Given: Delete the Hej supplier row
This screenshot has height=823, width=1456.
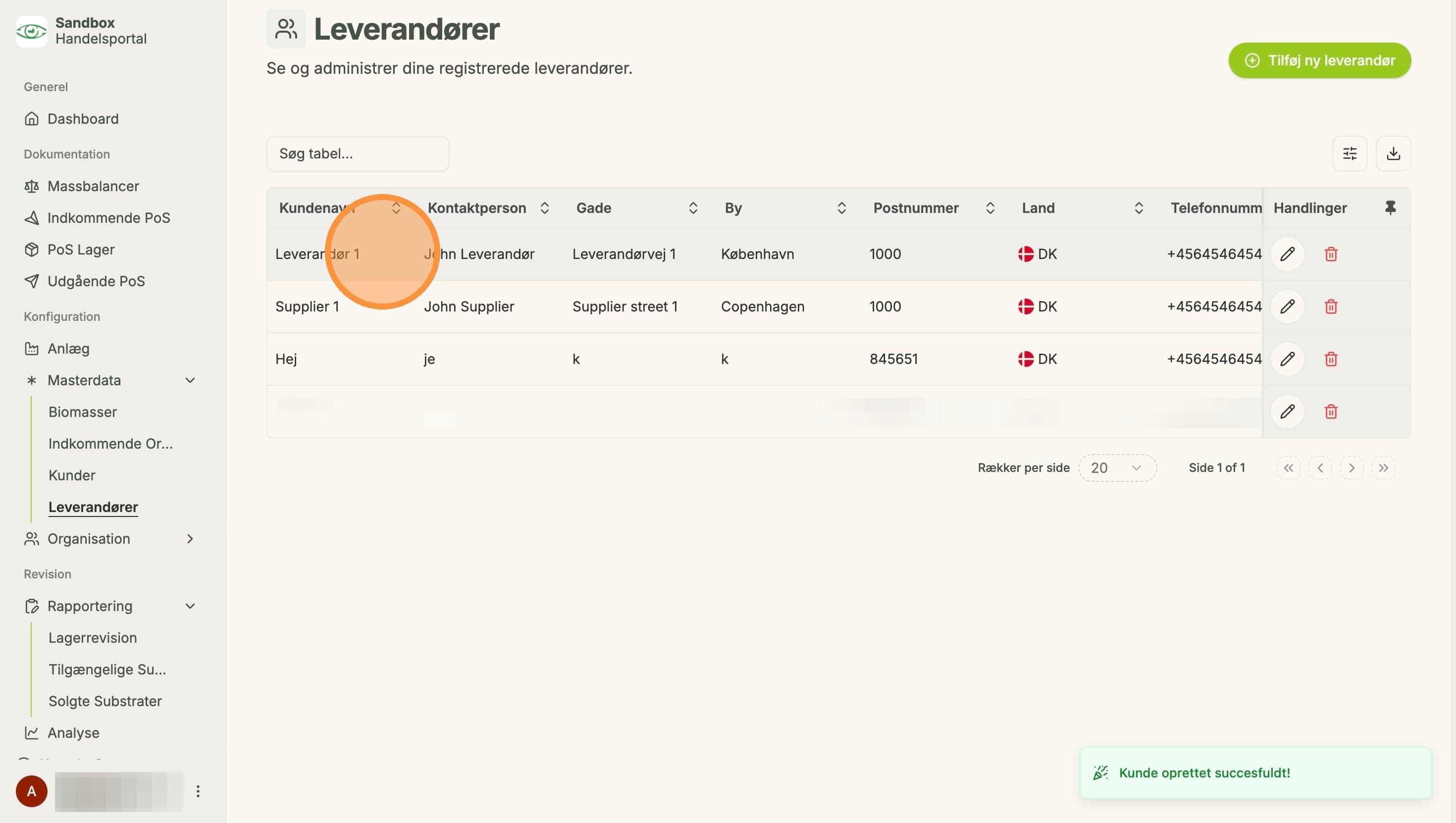Looking at the screenshot, I should 1331,359.
